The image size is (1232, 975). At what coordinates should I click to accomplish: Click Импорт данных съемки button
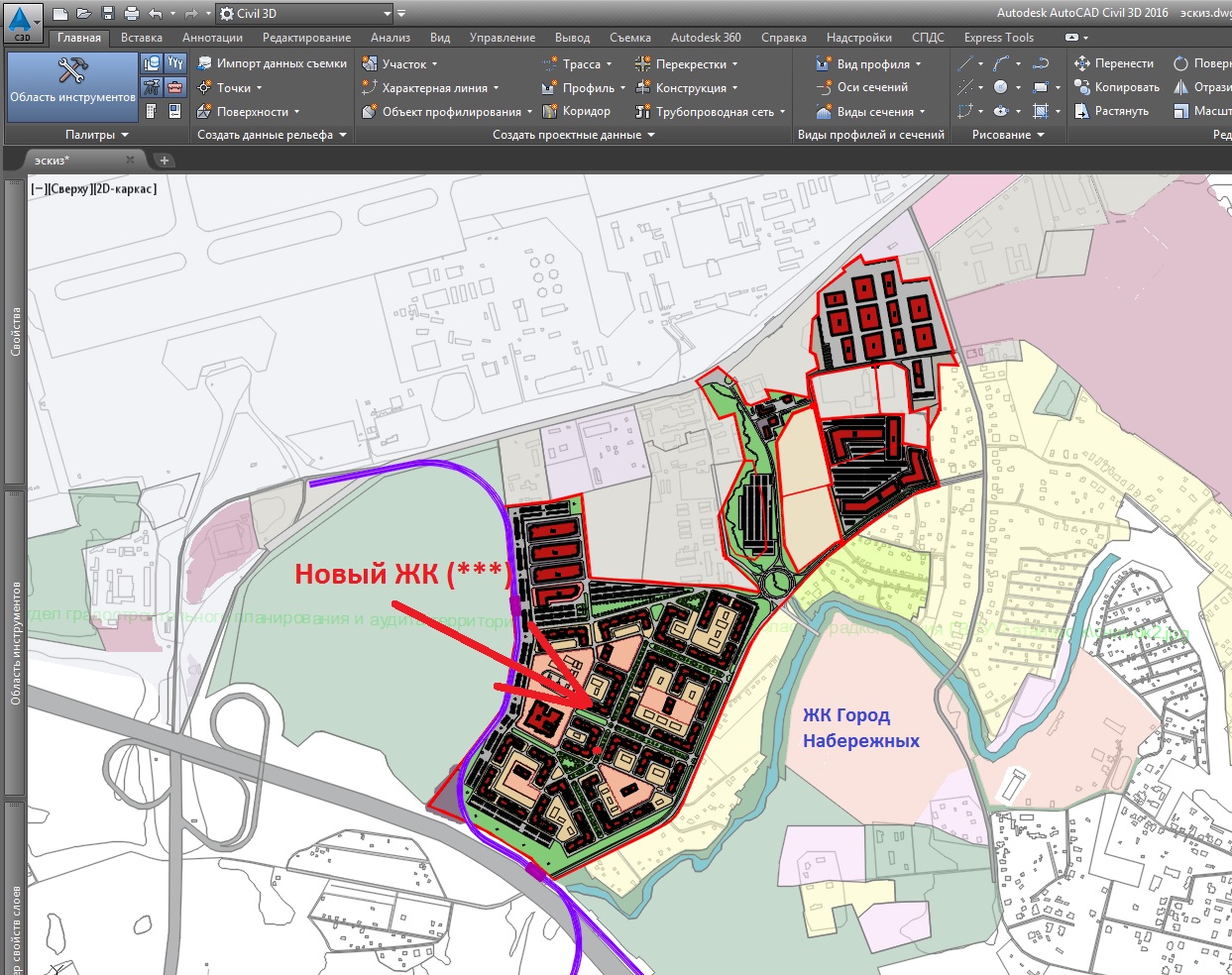click(272, 63)
